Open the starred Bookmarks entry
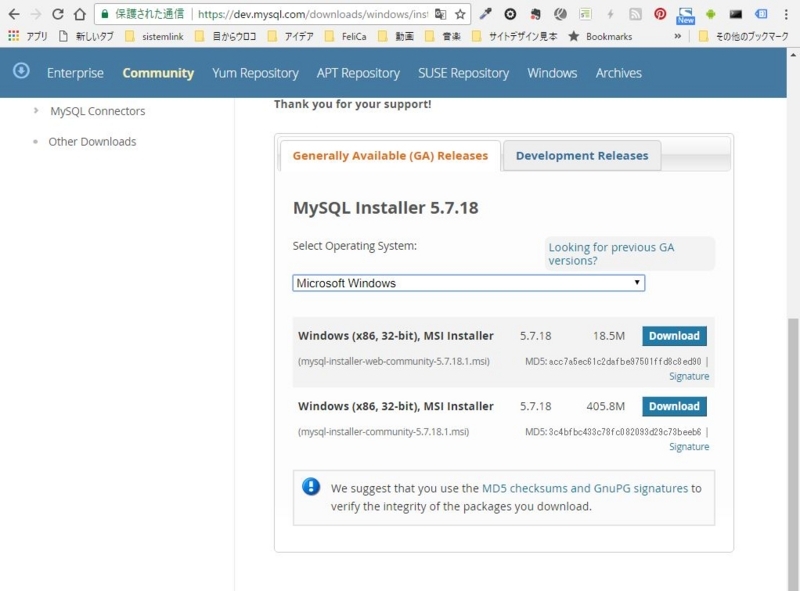800x591 pixels. click(600, 36)
